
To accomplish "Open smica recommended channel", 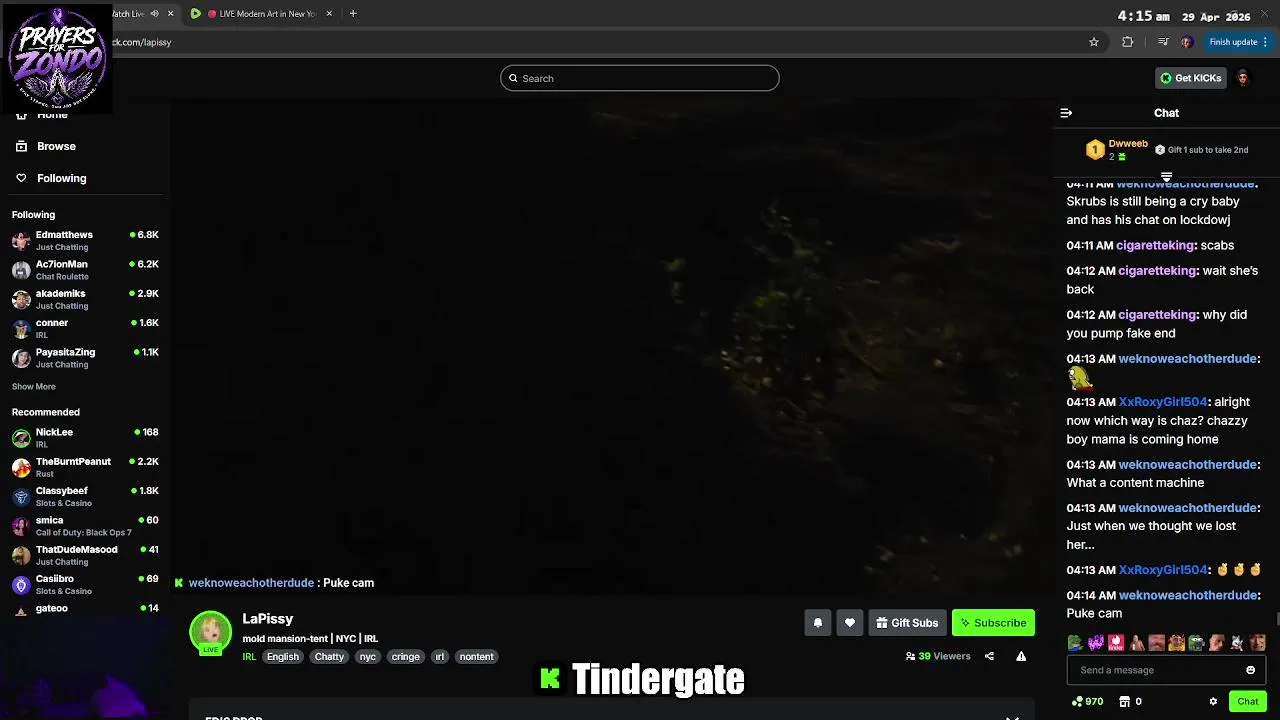I will click(85, 526).
